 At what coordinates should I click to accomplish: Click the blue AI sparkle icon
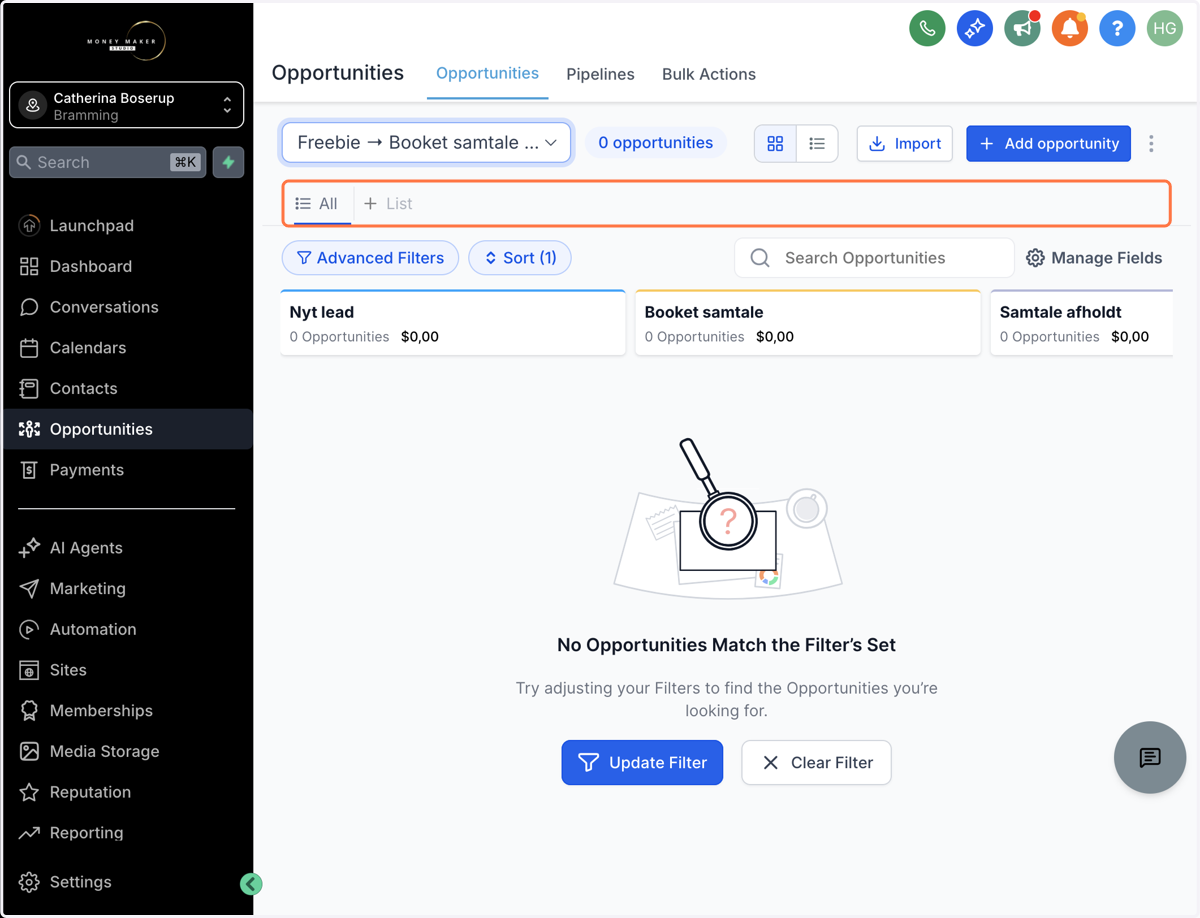click(974, 28)
